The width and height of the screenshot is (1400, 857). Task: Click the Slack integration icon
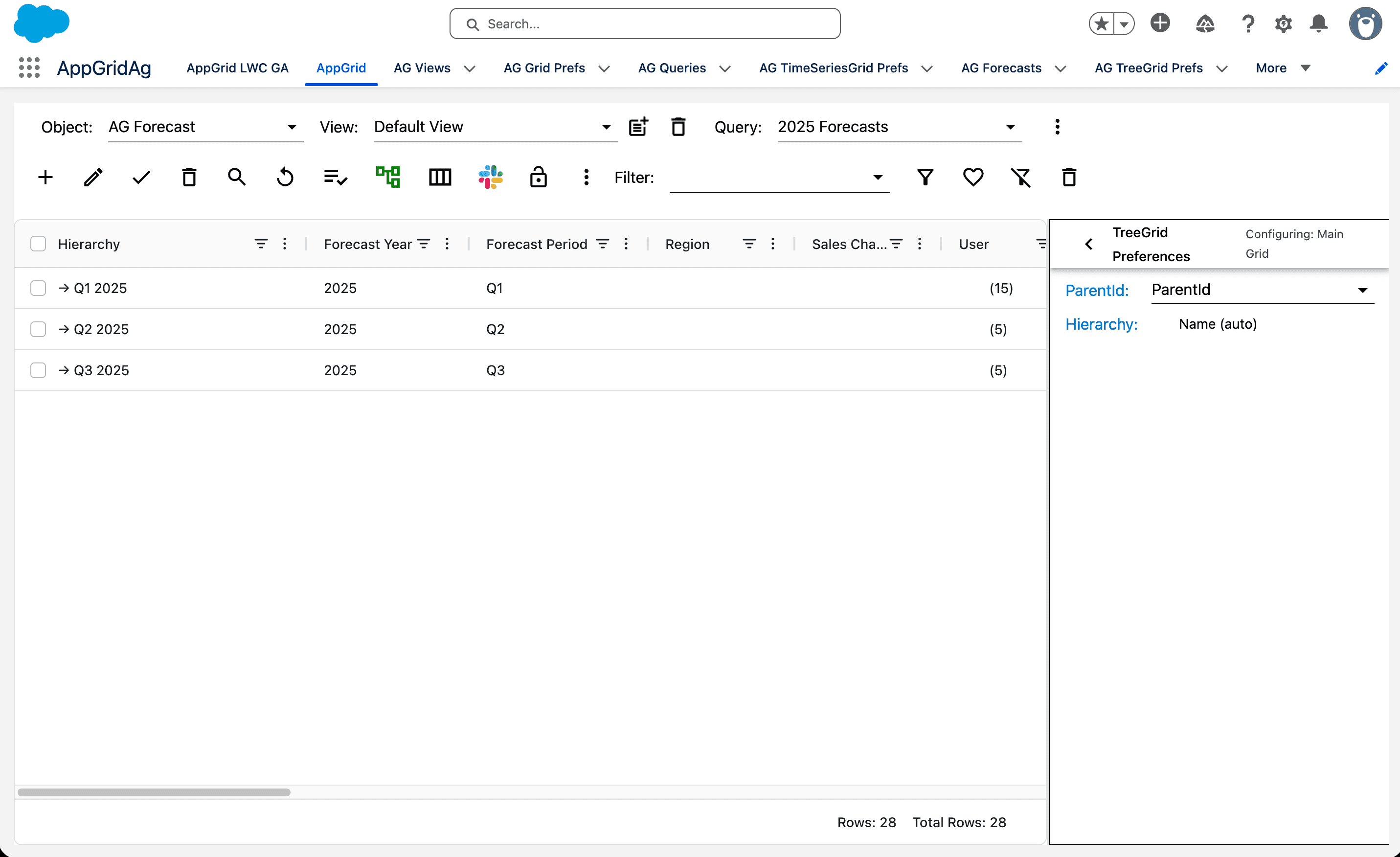coord(490,177)
